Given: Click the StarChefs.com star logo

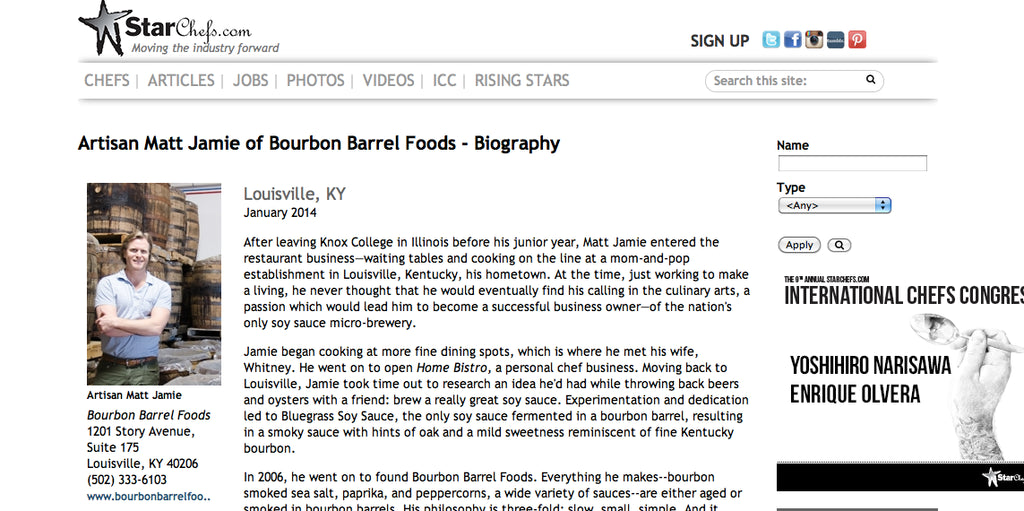Looking at the screenshot, I should (x=104, y=27).
